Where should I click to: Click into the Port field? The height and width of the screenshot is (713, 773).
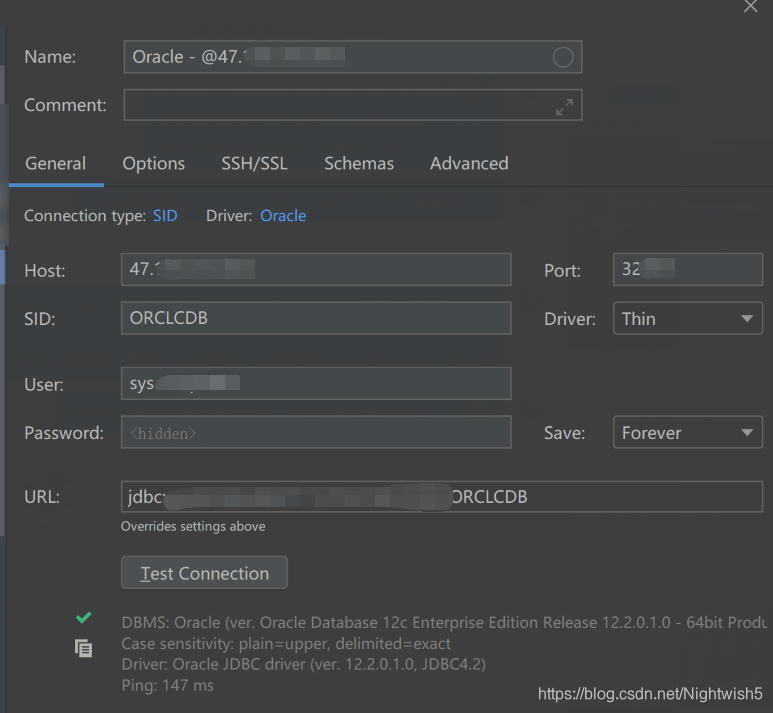pos(688,270)
